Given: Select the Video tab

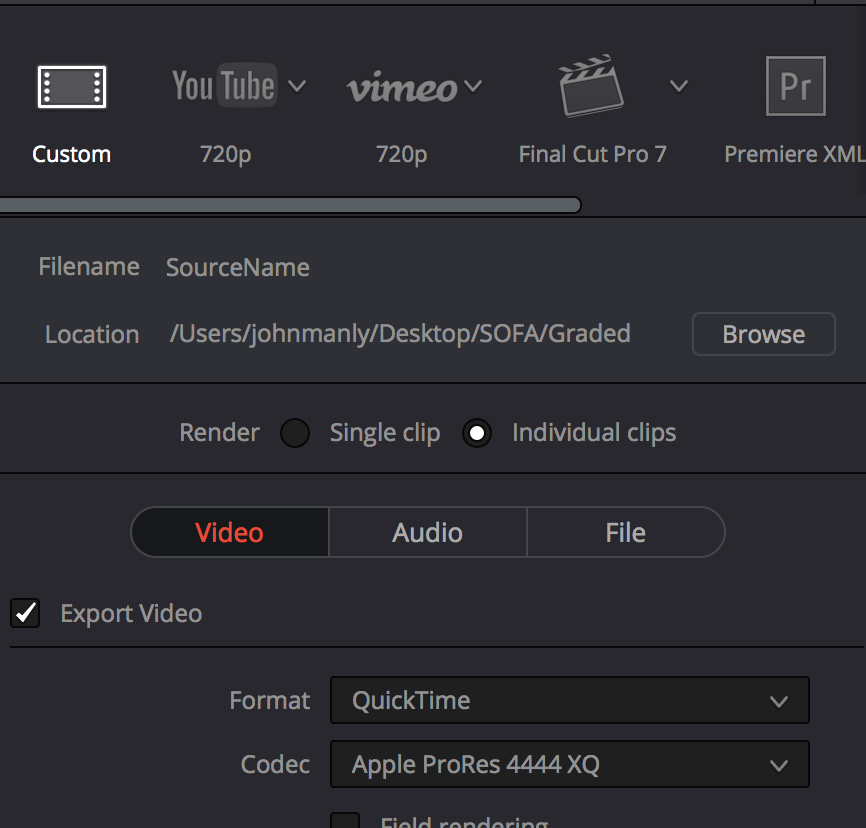Looking at the screenshot, I should [229, 532].
